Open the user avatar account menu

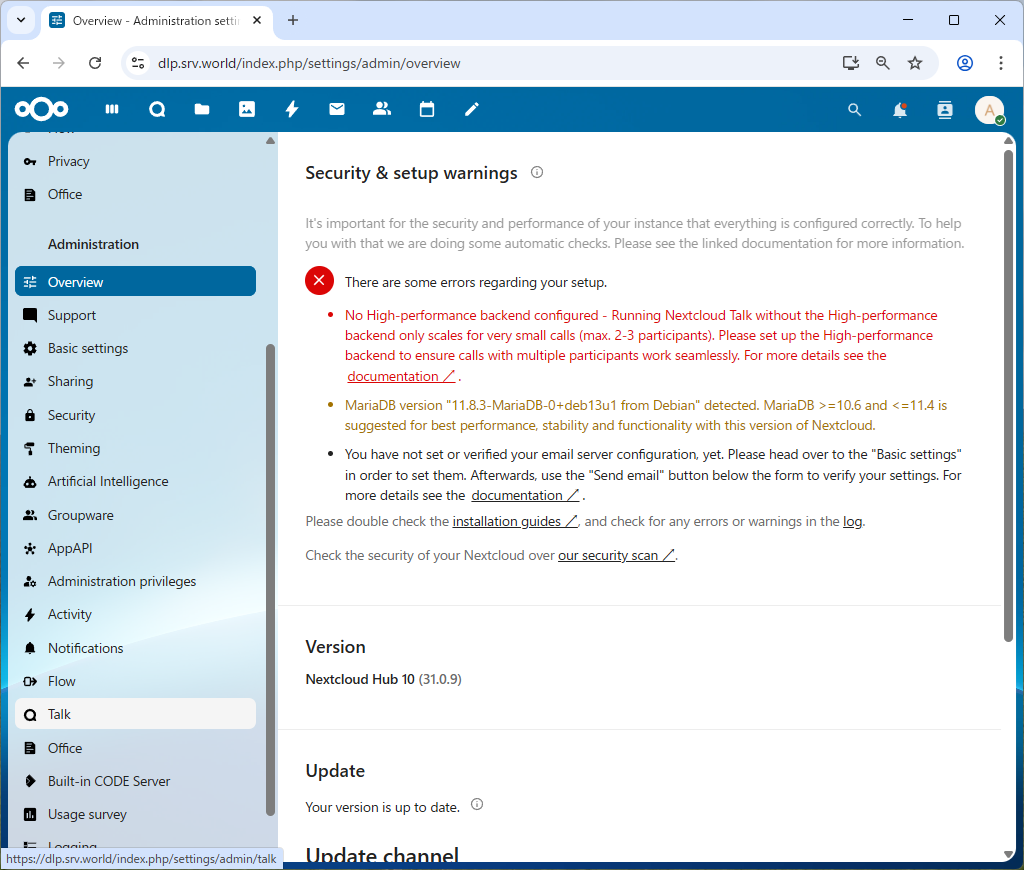(989, 110)
